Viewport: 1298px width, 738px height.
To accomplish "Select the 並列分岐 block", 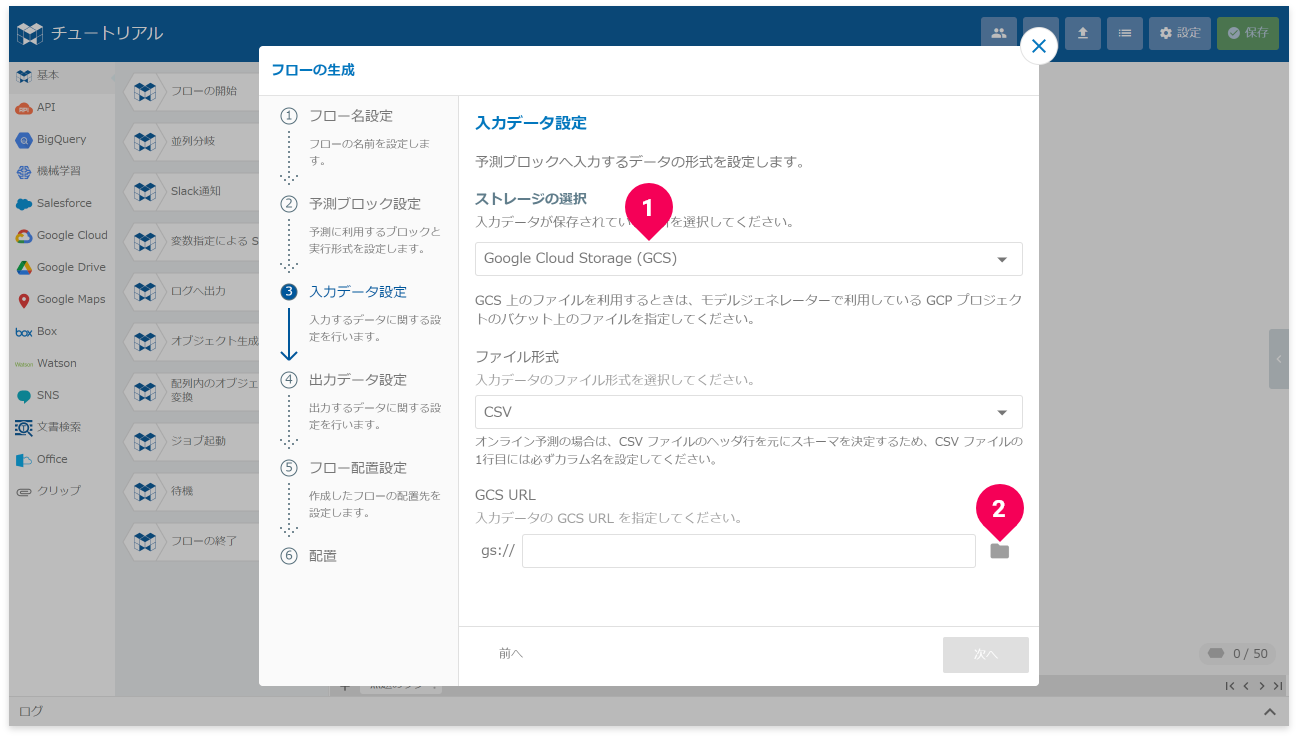I will coord(192,141).
